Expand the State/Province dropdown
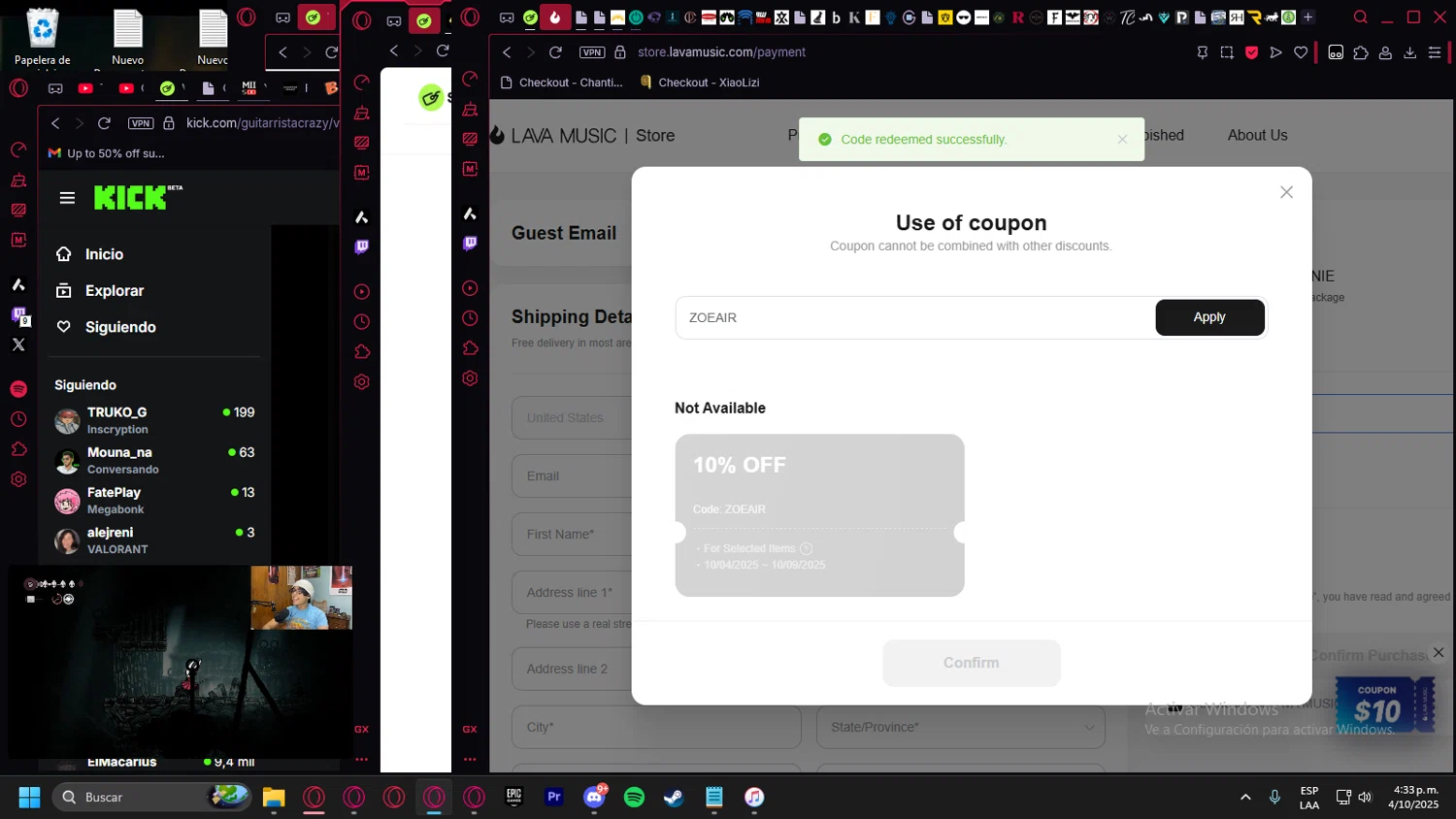Viewport: 1456px width, 819px height. click(x=961, y=727)
